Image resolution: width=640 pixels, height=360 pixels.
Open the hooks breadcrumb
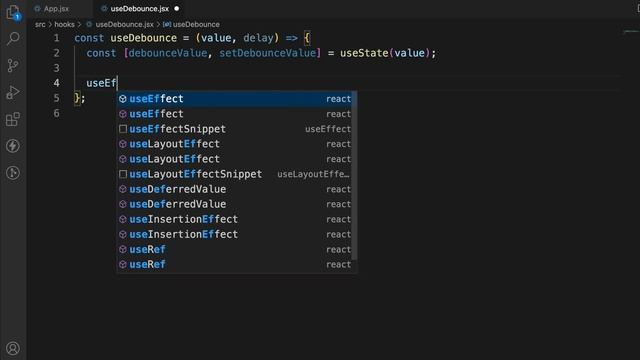coord(64,24)
